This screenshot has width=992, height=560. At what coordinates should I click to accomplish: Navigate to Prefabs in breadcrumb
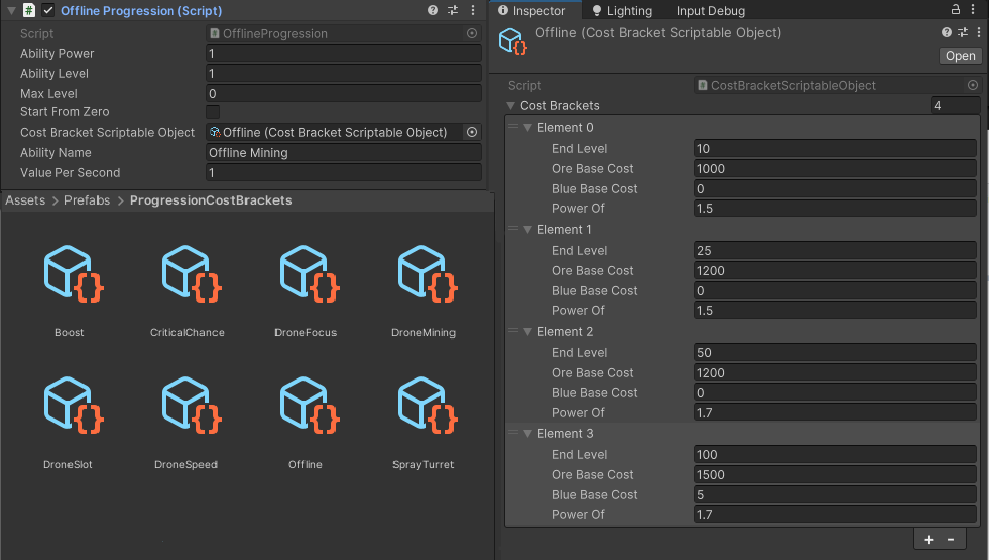87,201
